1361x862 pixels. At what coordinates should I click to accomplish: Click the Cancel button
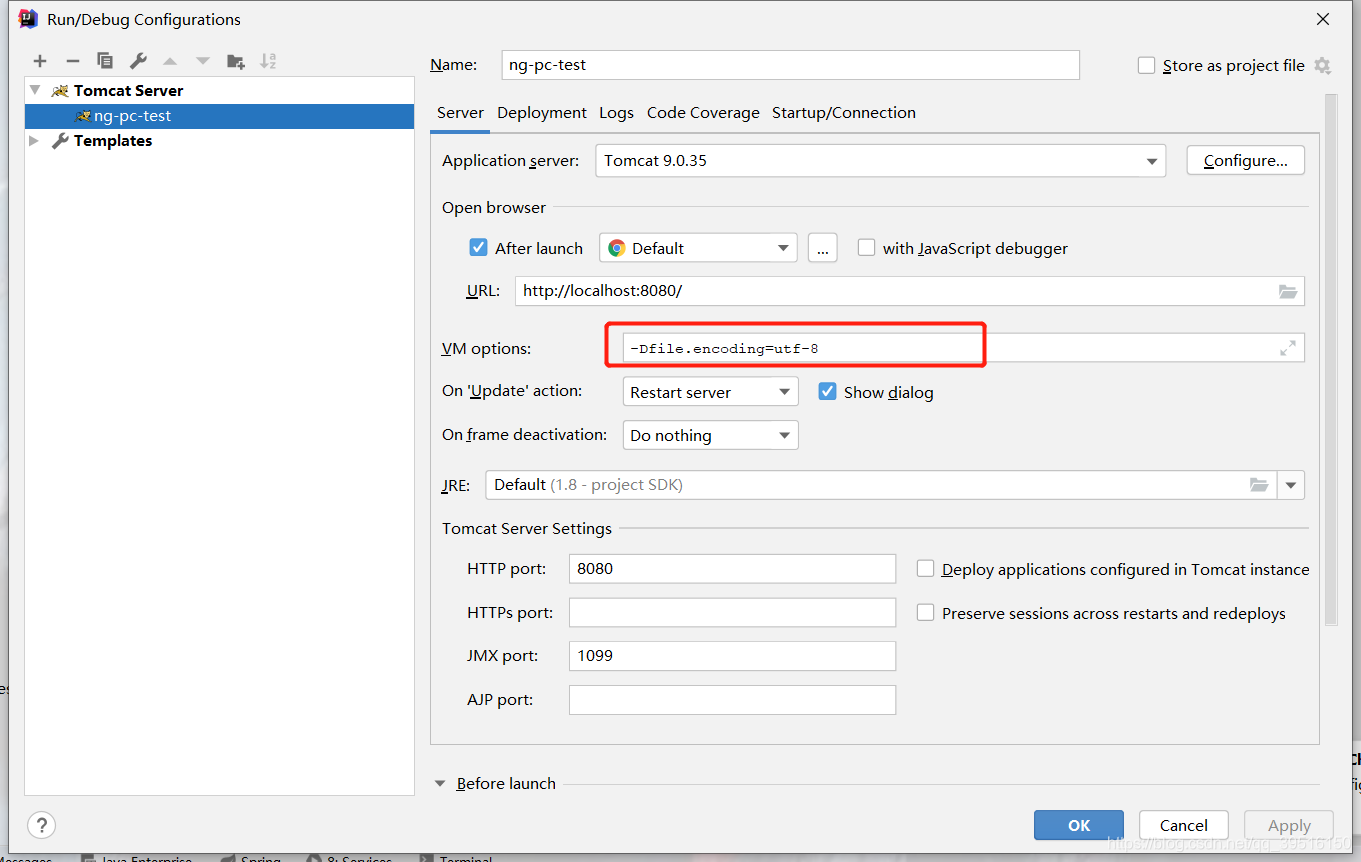pyautogui.click(x=1184, y=825)
